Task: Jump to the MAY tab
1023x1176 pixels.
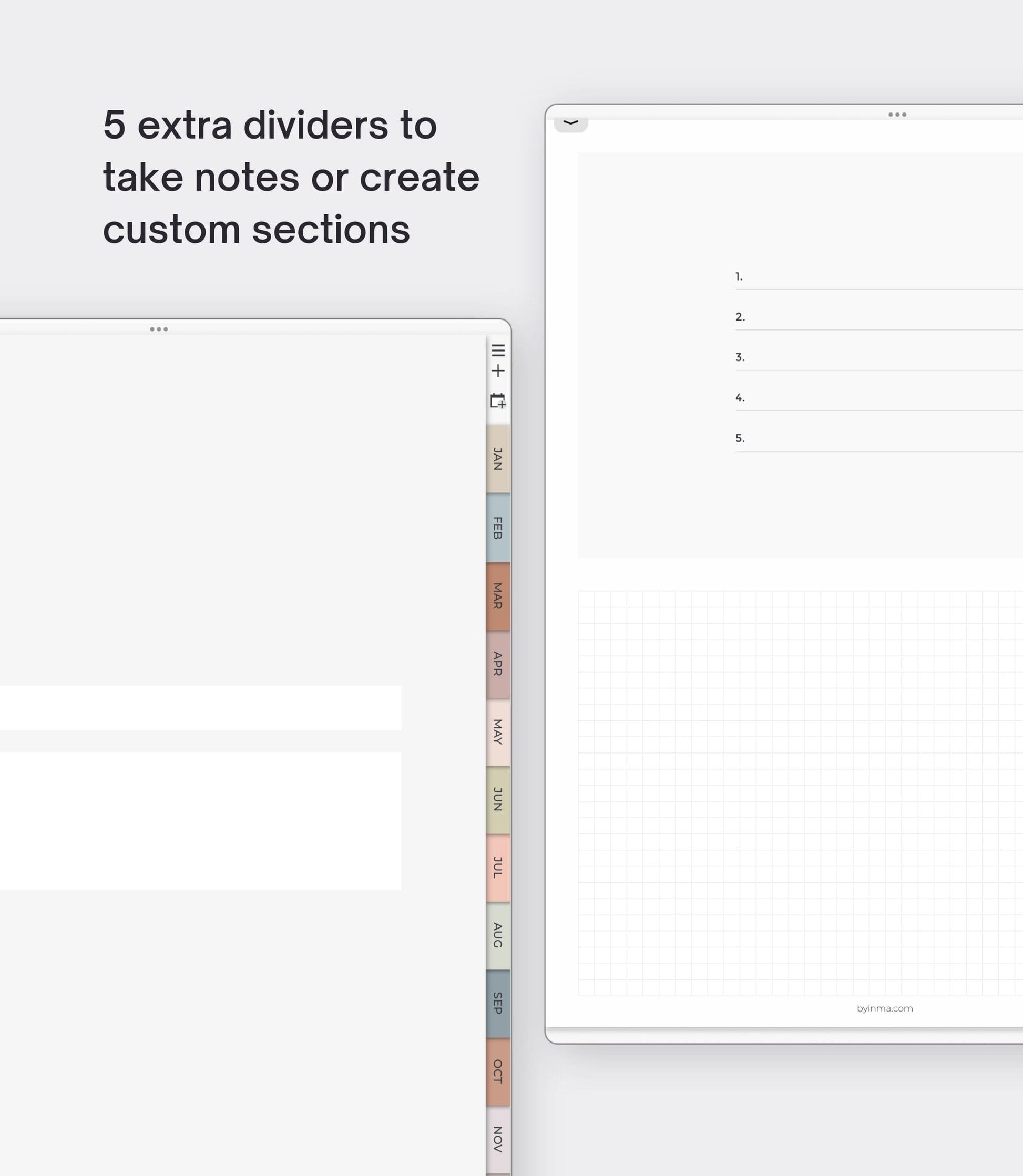Action: [498, 732]
